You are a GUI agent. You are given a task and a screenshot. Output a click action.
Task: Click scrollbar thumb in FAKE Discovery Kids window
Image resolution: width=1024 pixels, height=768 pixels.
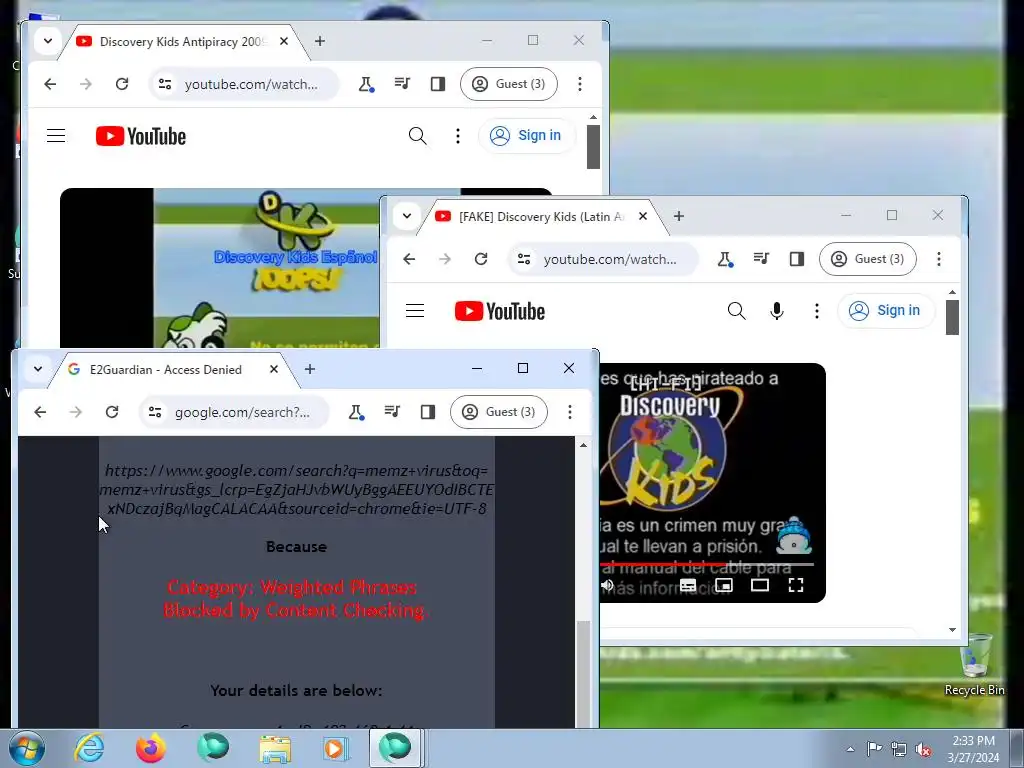[952, 318]
